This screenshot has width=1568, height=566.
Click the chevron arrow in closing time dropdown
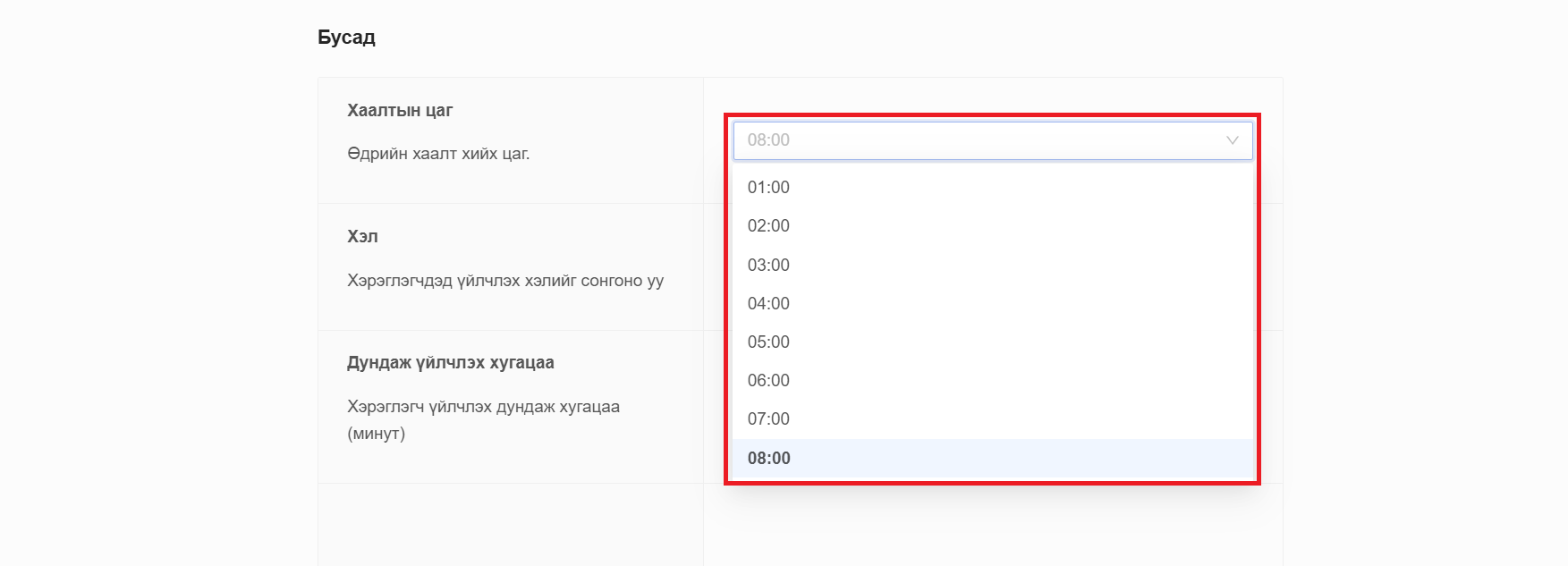1232,140
